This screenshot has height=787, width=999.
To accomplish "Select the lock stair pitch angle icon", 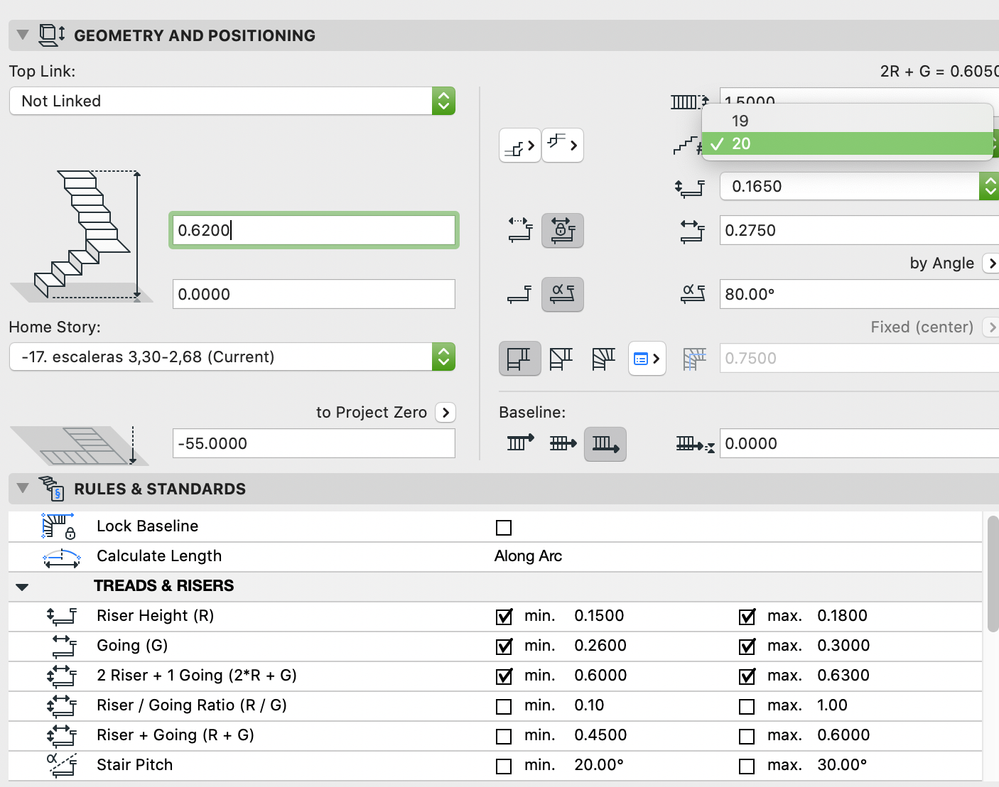I will (x=563, y=294).
